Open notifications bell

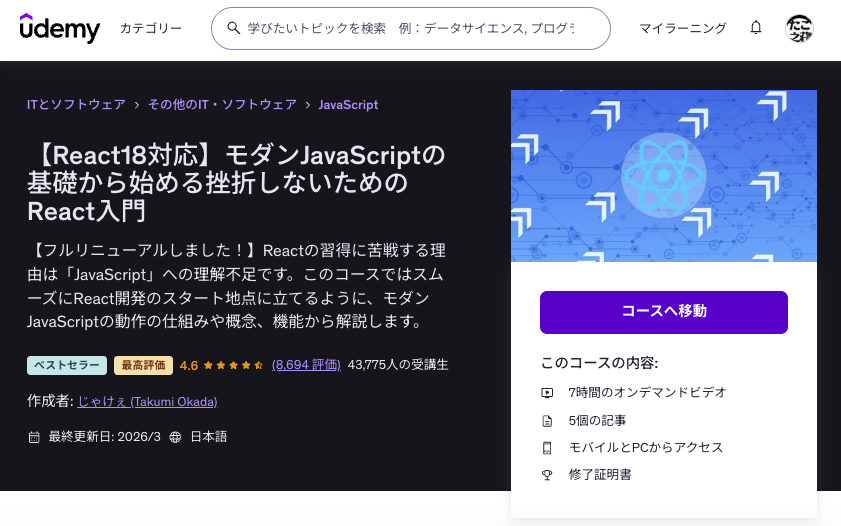click(756, 27)
